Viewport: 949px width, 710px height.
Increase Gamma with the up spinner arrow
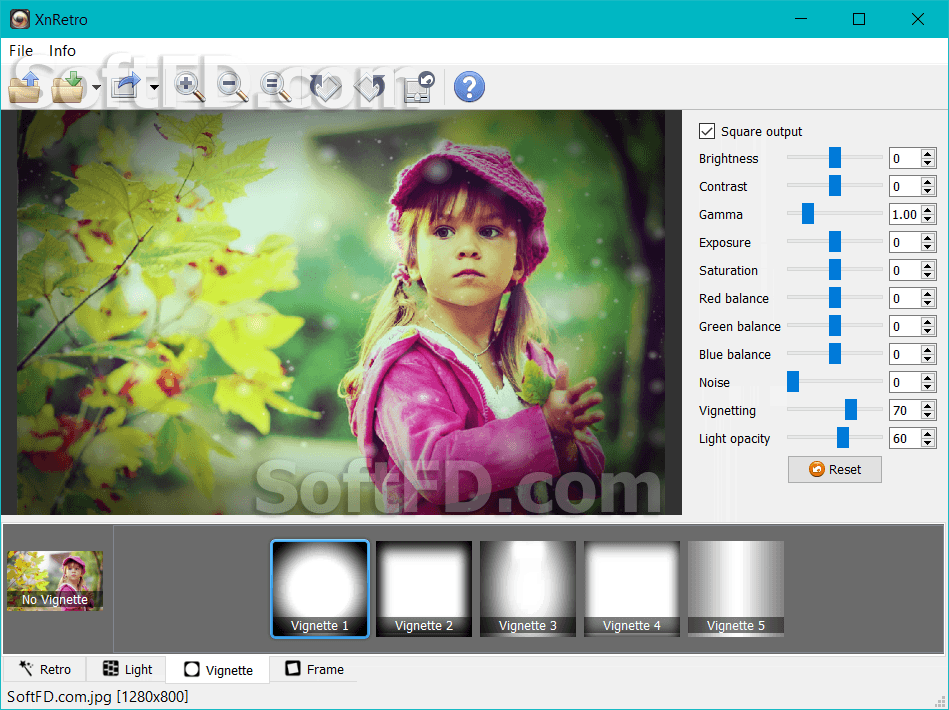click(x=928, y=209)
